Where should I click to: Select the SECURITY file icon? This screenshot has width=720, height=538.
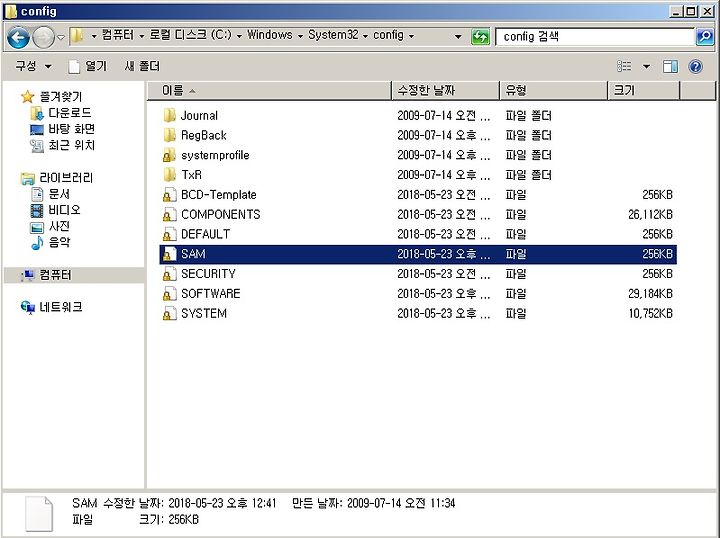pos(169,274)
